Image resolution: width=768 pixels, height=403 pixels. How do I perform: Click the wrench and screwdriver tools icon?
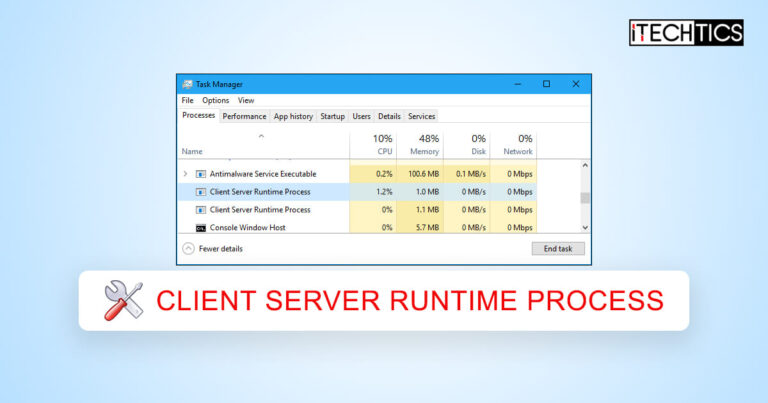click(x=123, y=300)
